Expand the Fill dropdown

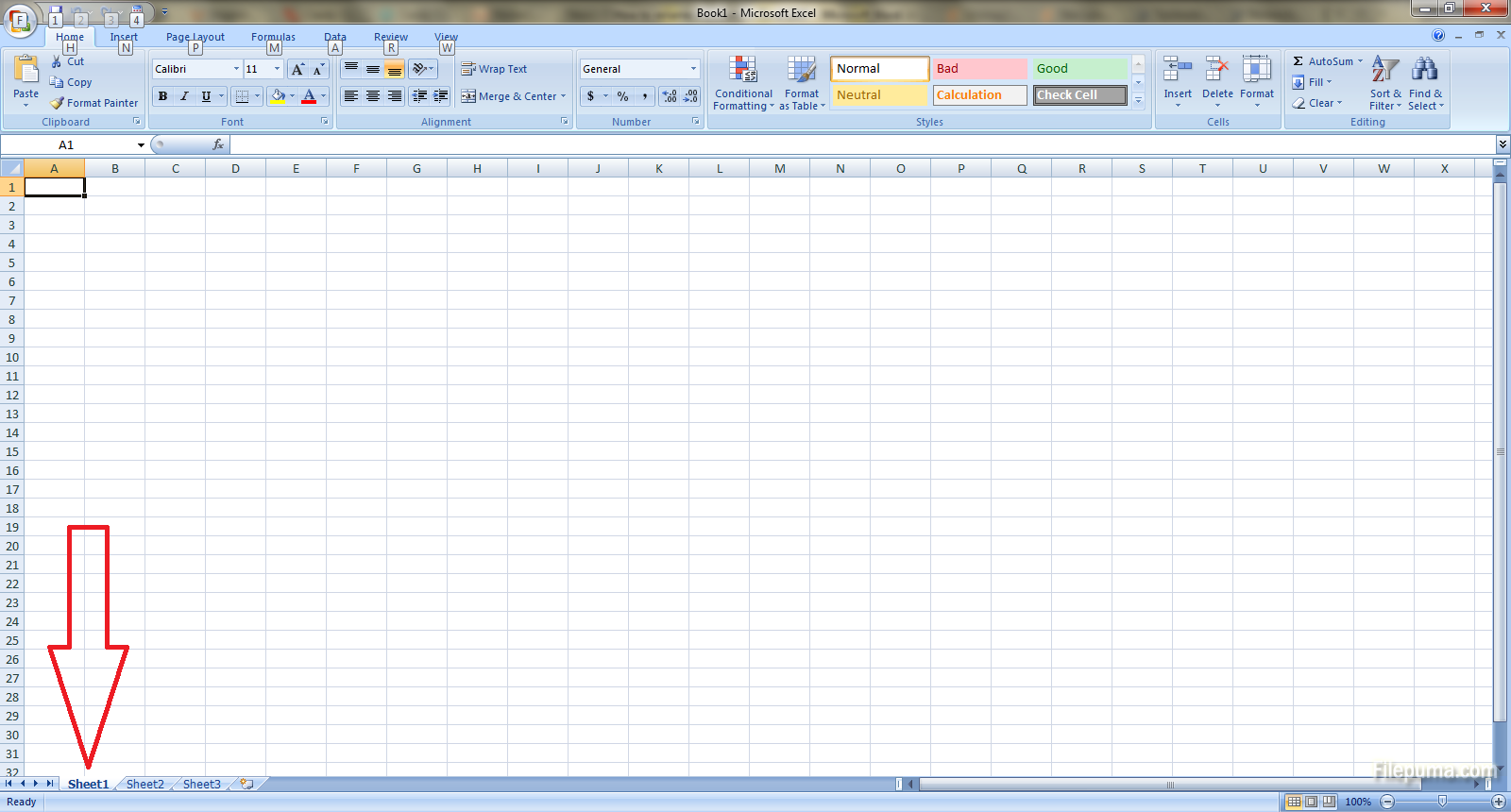[1329, 82]
